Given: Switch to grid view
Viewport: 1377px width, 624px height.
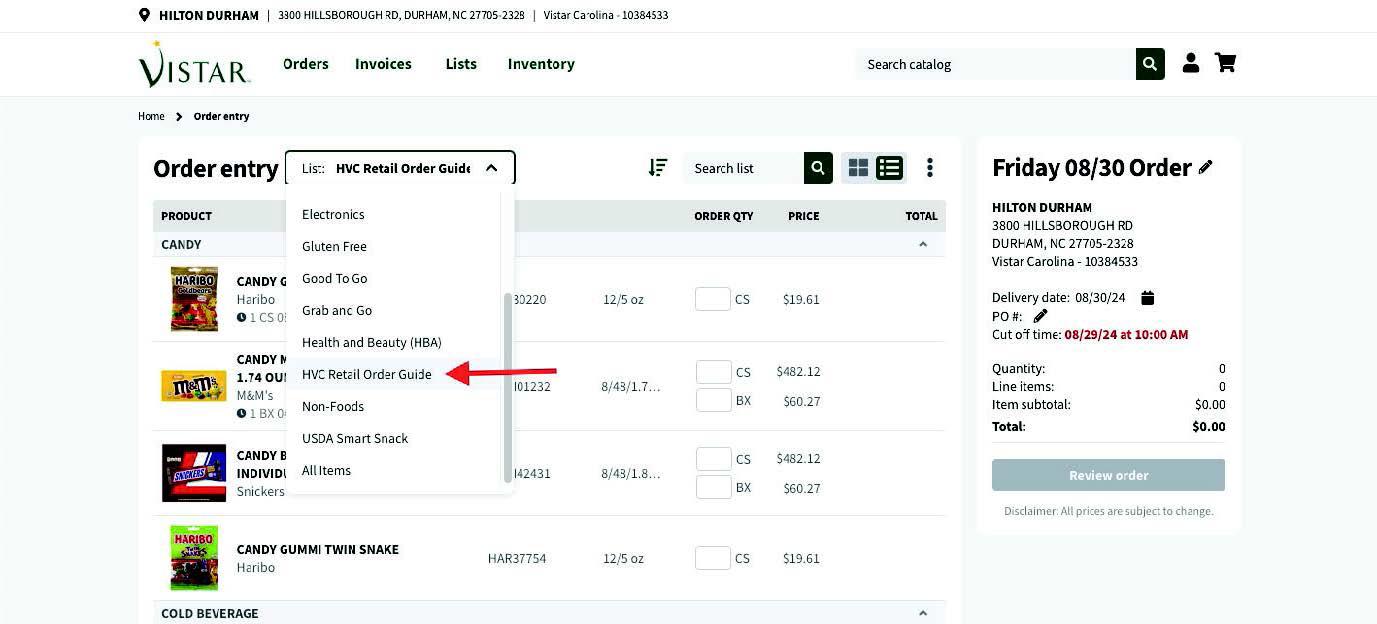Looking at the screenshot, I should pyautogui.click(x=858, y=168).
